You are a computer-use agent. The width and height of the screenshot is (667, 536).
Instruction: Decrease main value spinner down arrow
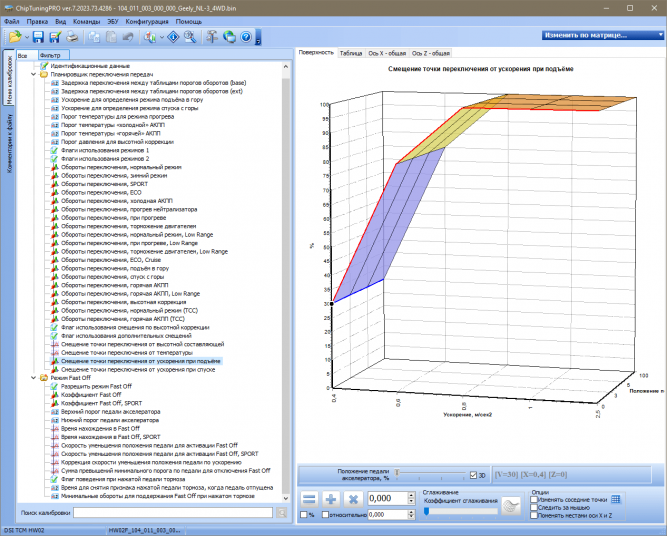tap(411, 502)
